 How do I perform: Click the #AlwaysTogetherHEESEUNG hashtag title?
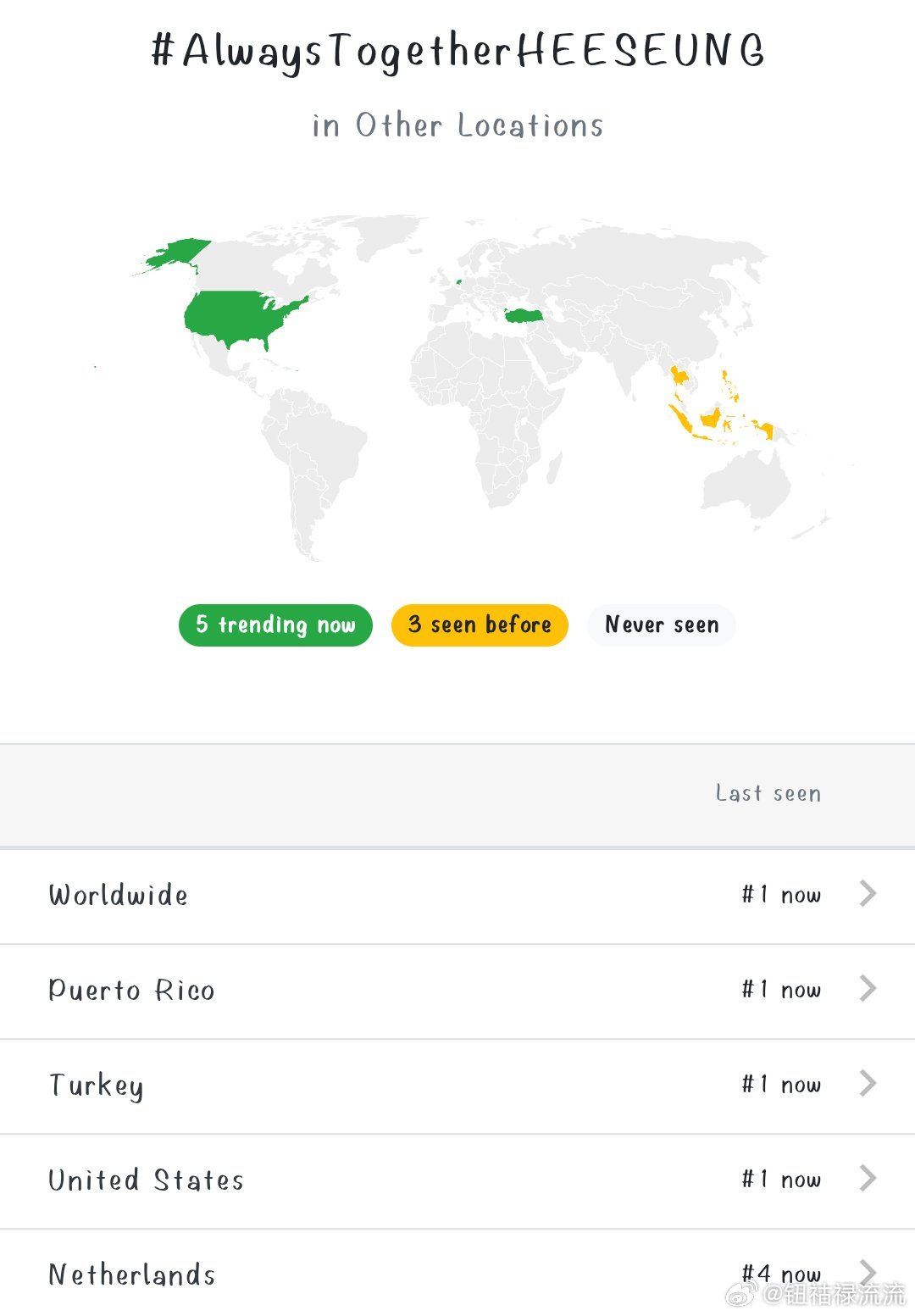tap(457, 51)
